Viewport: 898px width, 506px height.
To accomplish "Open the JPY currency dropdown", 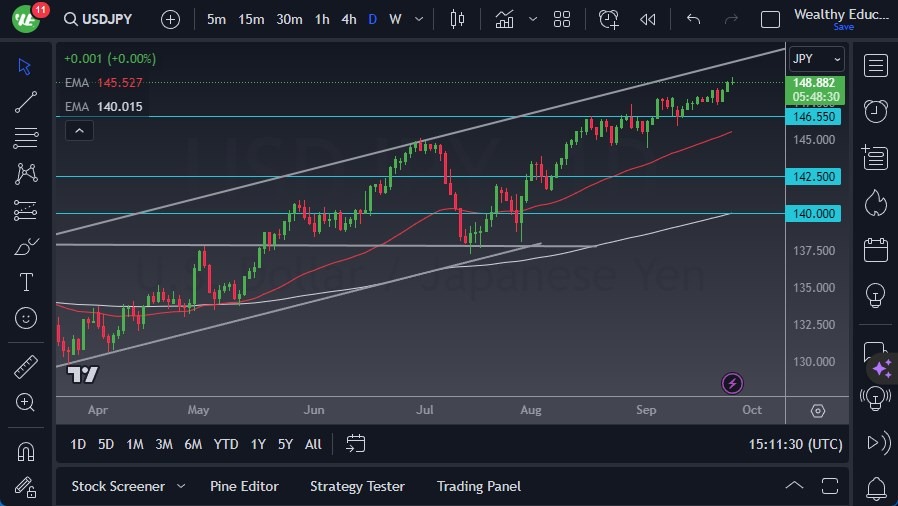I will [x=816, y=58].
